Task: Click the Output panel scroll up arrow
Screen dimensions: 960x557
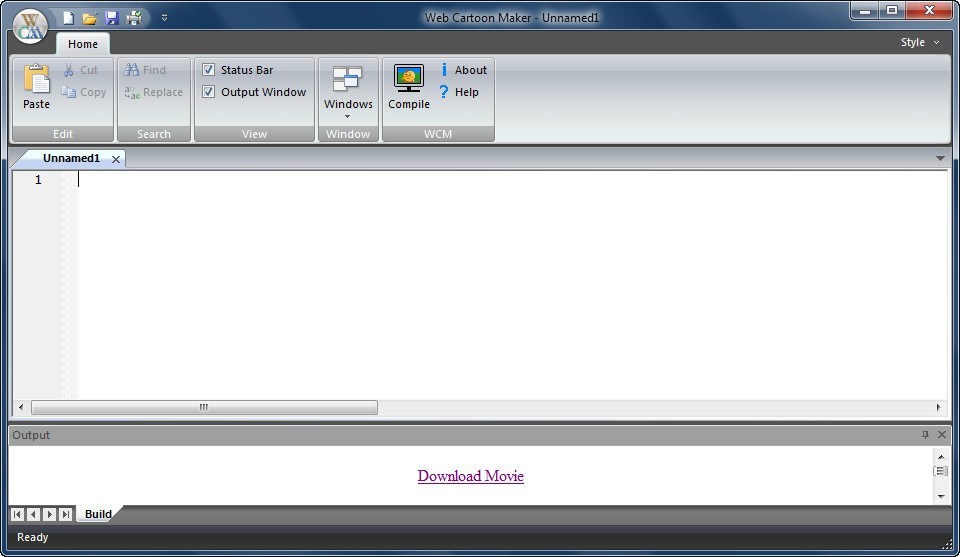Action: (941, 457)
